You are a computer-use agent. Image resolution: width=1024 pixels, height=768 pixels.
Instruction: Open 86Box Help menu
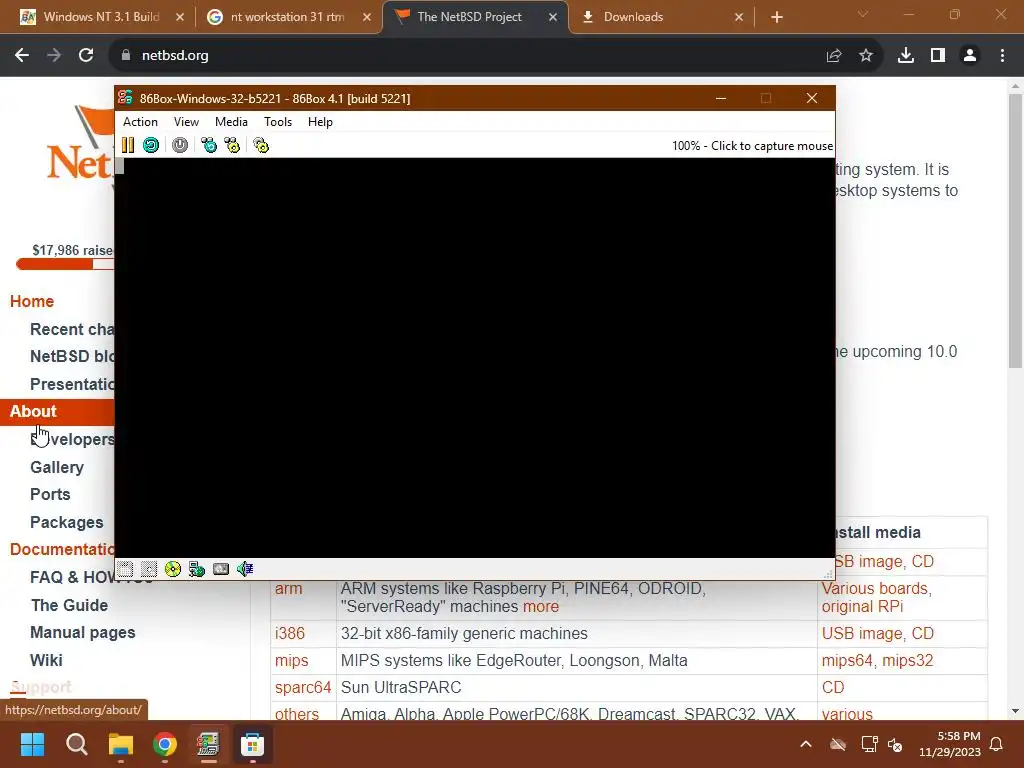click(320, 121)
